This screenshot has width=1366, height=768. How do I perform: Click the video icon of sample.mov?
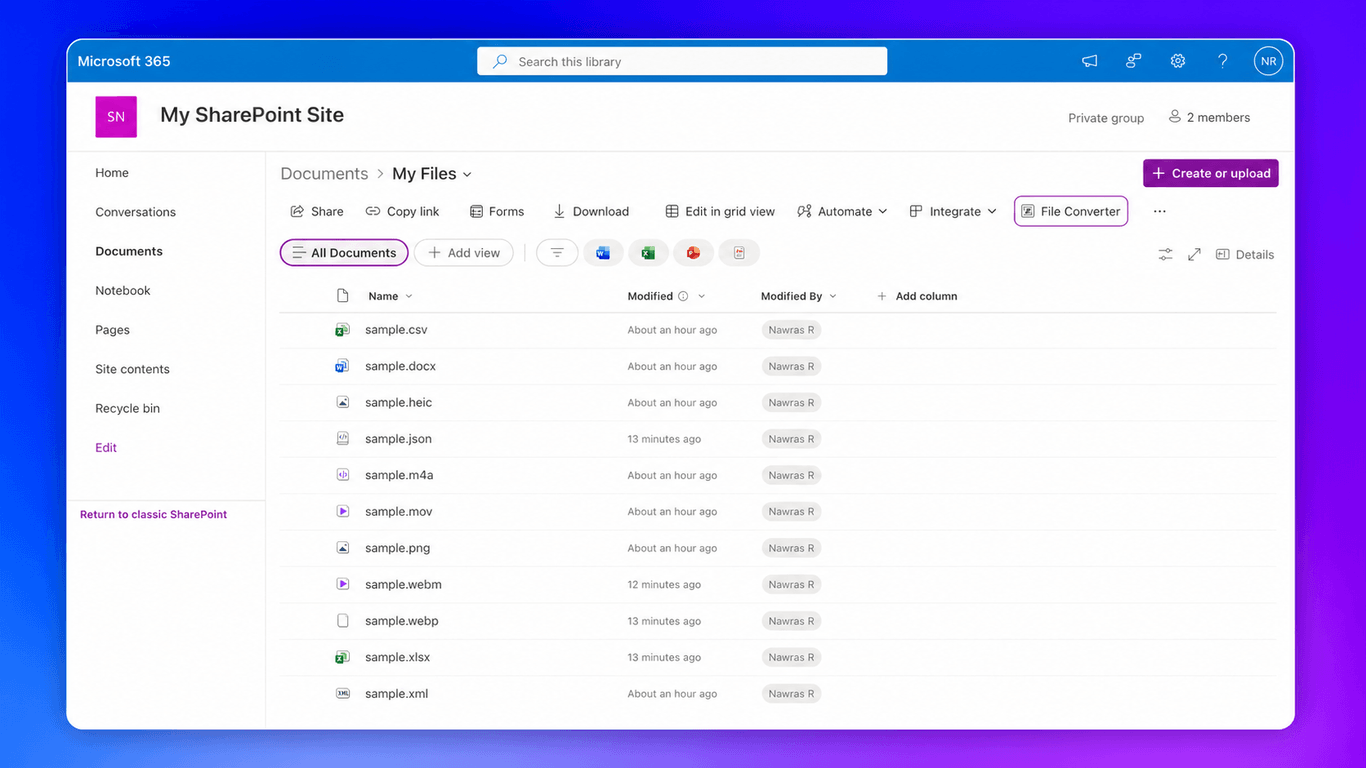pyautogui.click(x=343, y=511)
